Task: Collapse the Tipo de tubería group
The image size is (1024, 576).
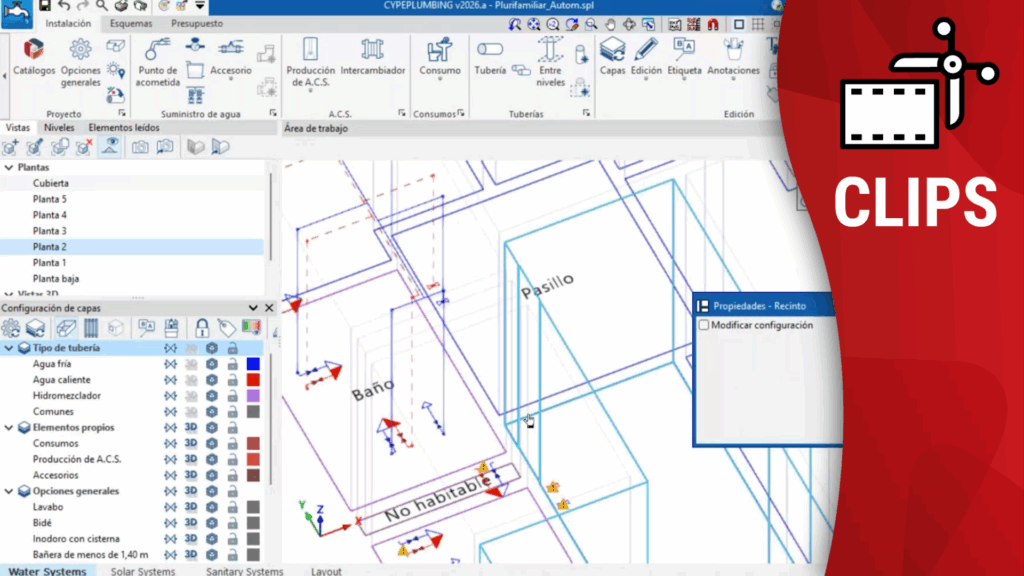Action: click(10, 348)
